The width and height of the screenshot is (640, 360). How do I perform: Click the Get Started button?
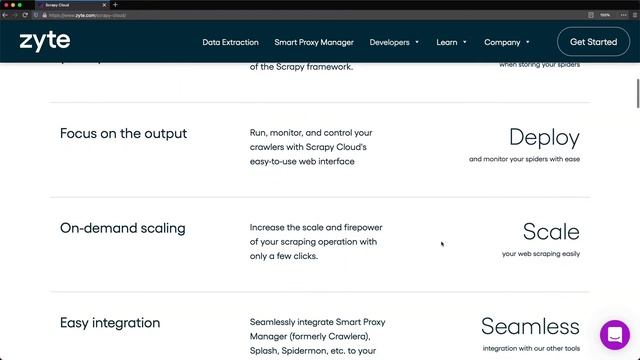593,42
